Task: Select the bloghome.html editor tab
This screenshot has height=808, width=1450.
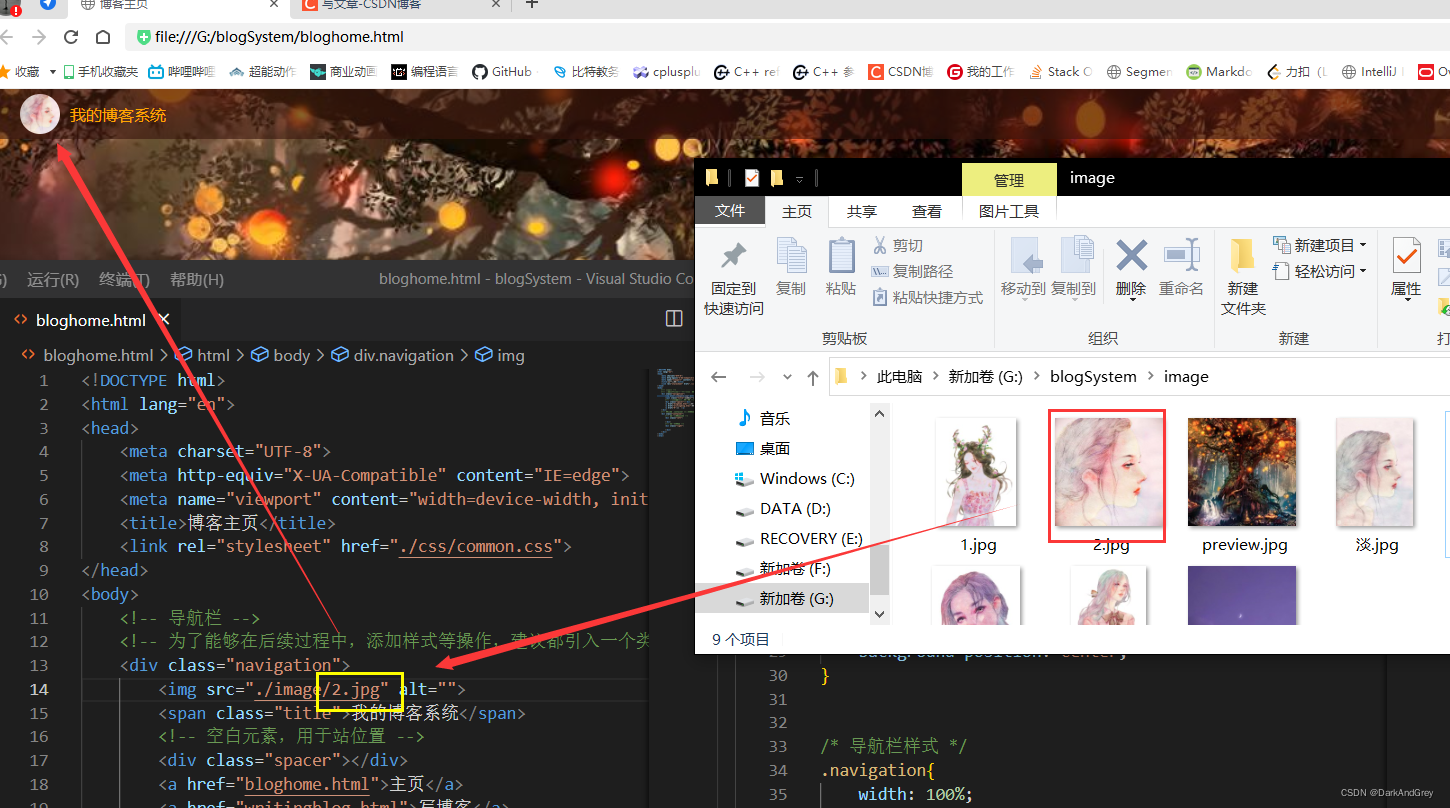Action: point(90,320)
